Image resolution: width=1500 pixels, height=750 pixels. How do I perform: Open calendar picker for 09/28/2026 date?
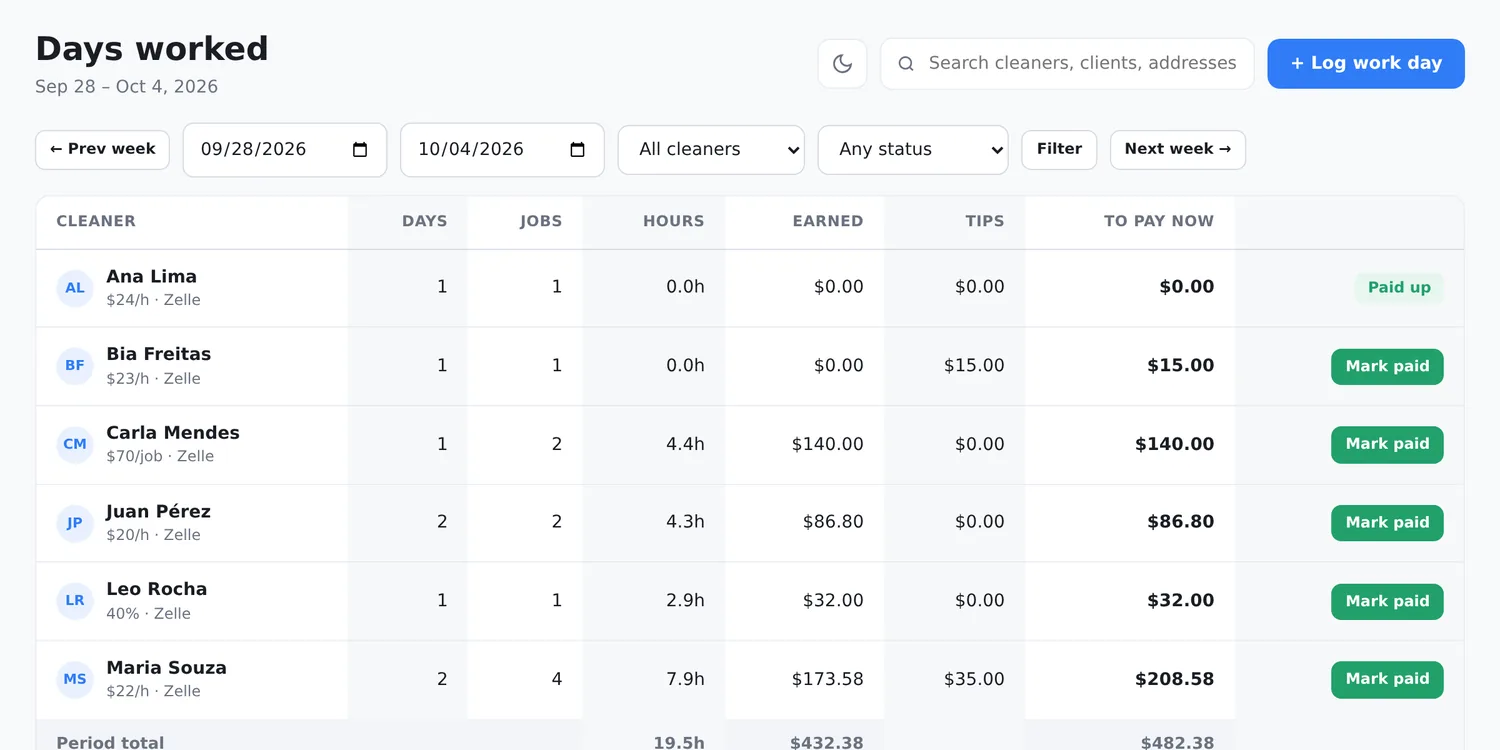[361, 150]
